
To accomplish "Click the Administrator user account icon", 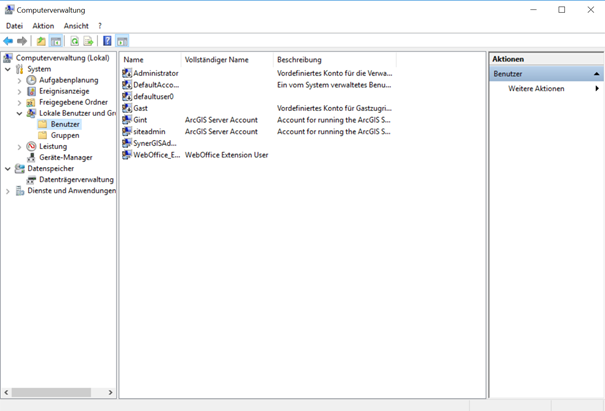I will pyautogui.click(x=127, y=73).
